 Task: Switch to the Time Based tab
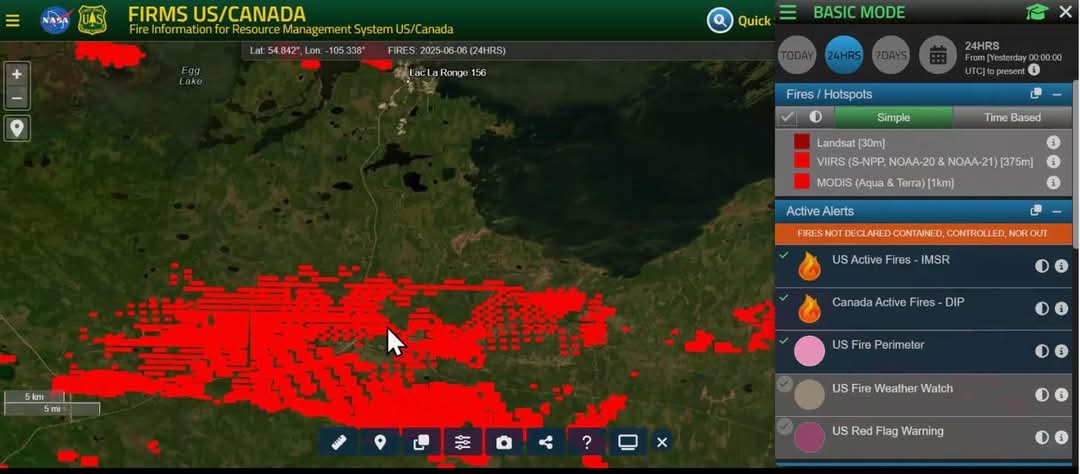coord(1012,118)
